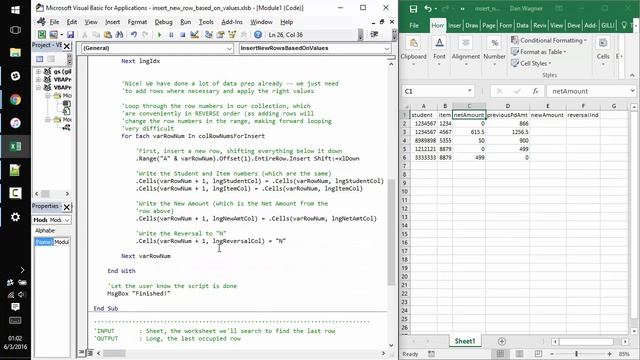
Task: Select cell D1 previousPdAmt
Action: (x=508, y=115)
